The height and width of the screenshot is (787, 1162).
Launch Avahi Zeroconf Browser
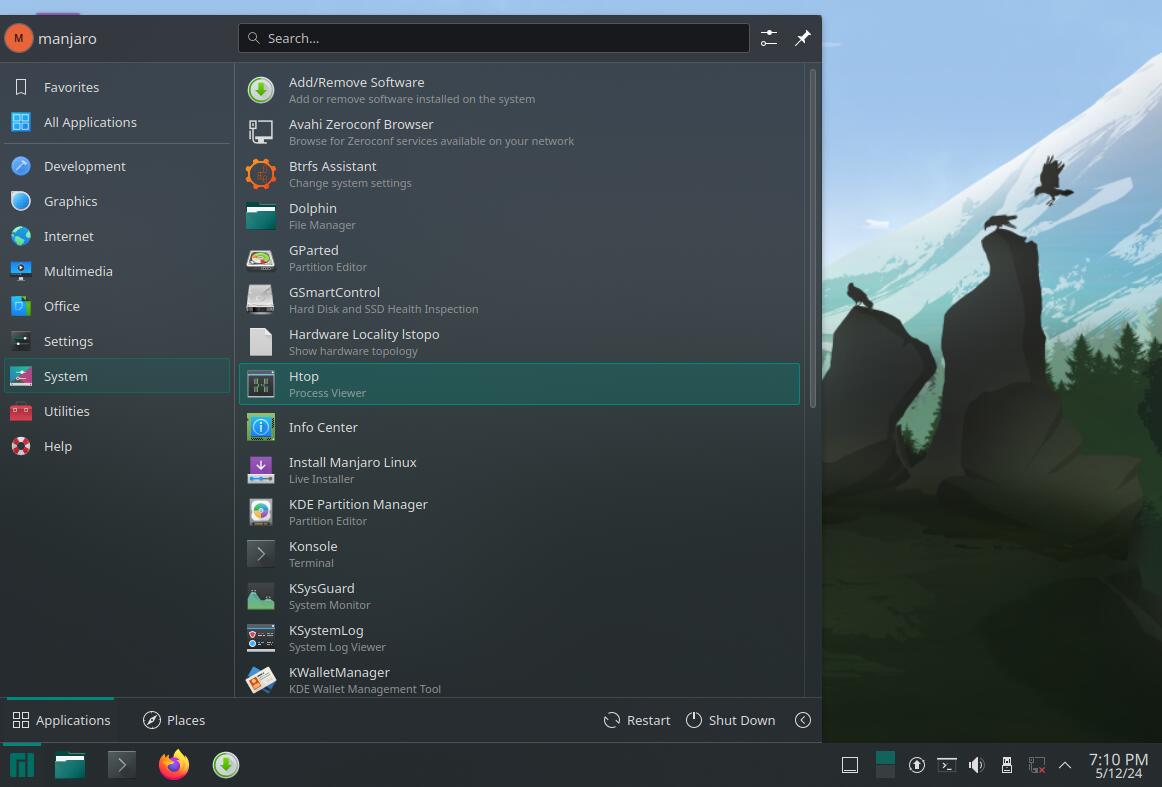(x=519, y=132)
